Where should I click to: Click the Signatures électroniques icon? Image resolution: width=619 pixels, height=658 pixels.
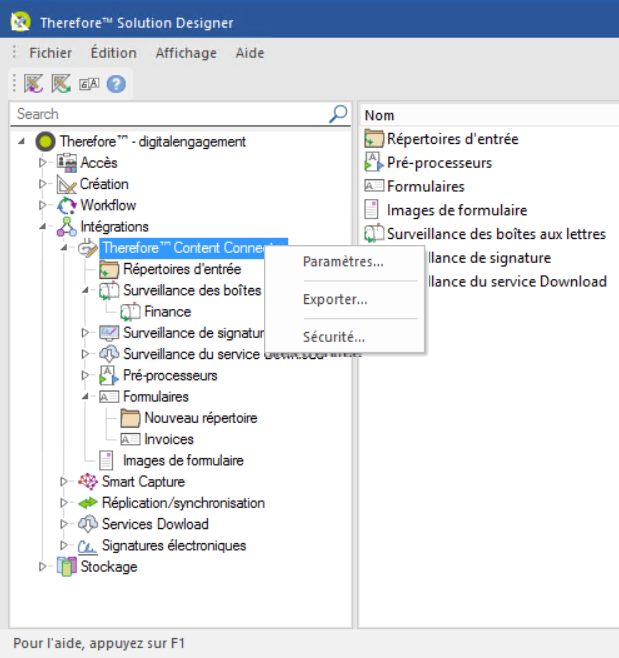[88, 546]
